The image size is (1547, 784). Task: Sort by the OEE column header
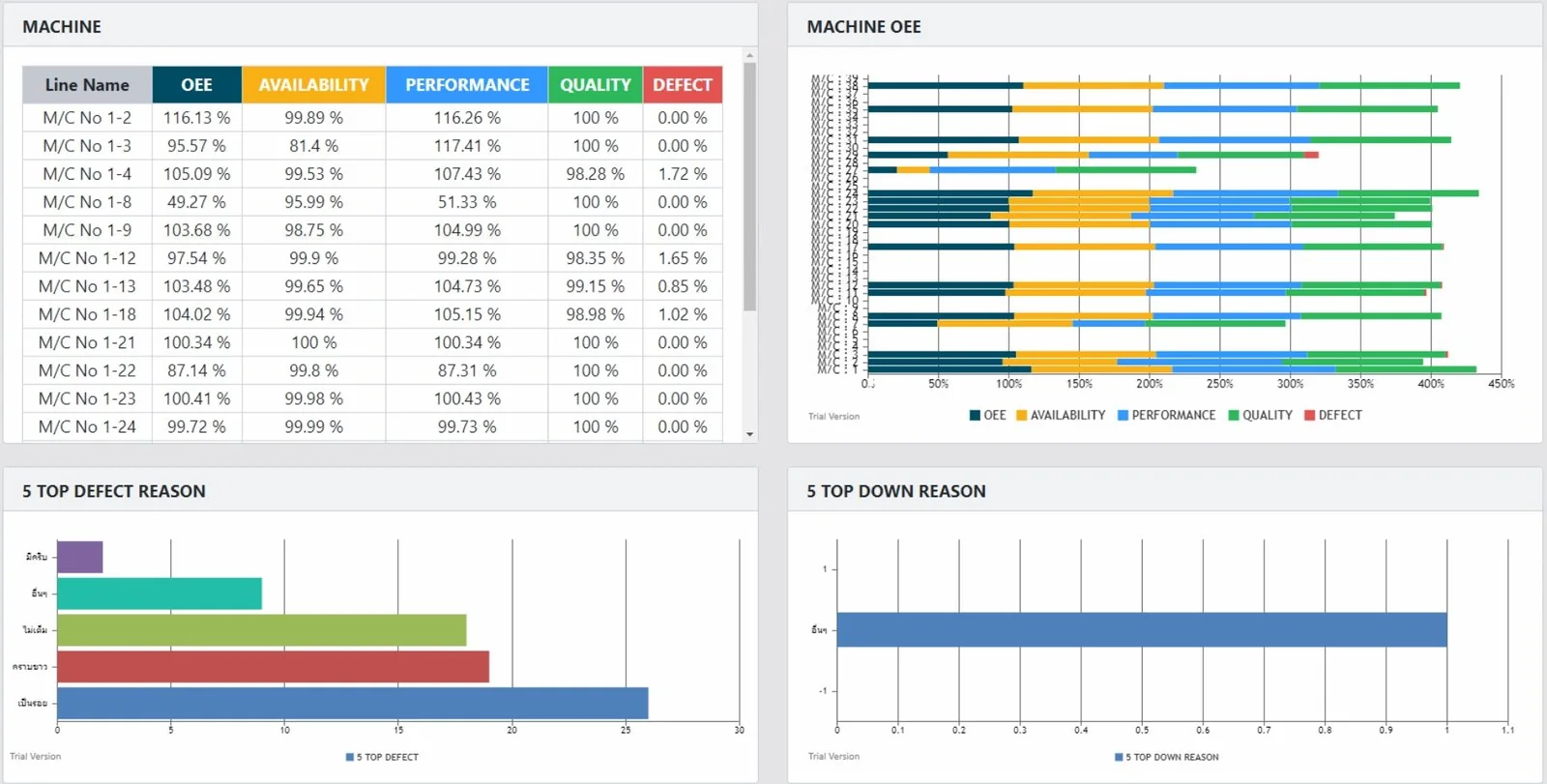(196, 85)
